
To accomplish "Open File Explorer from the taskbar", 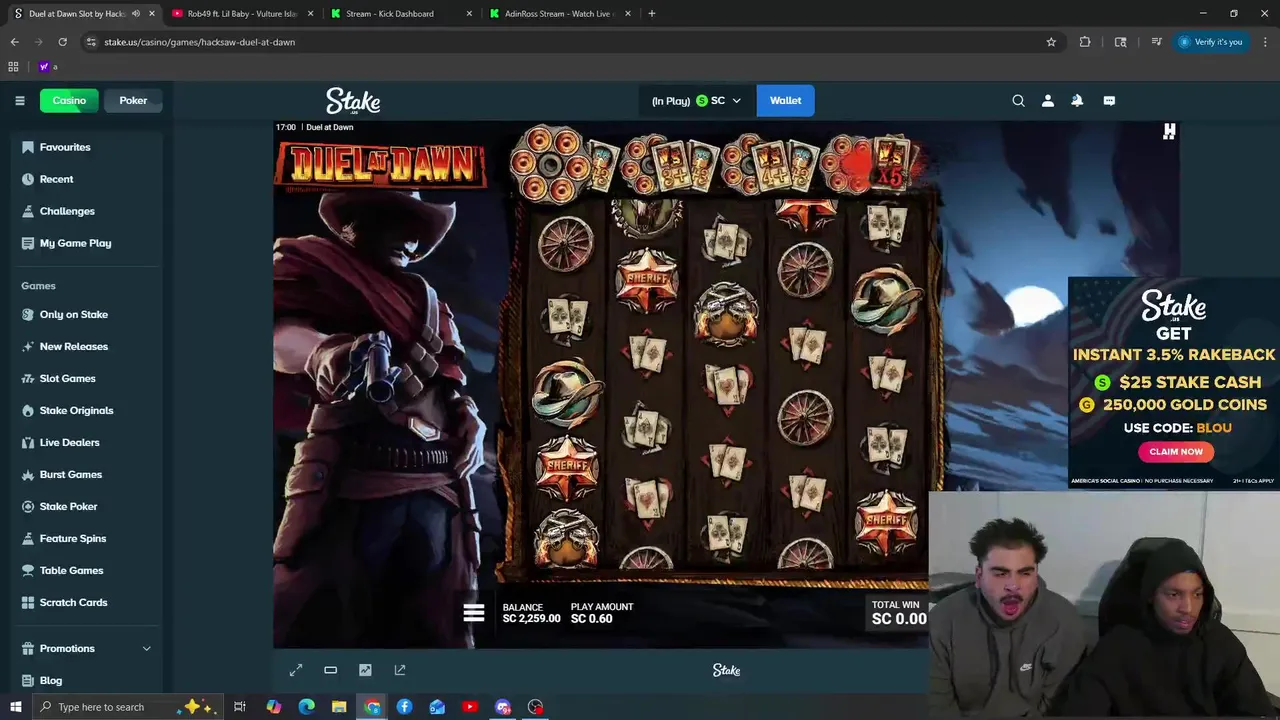I will pos(339,707).
